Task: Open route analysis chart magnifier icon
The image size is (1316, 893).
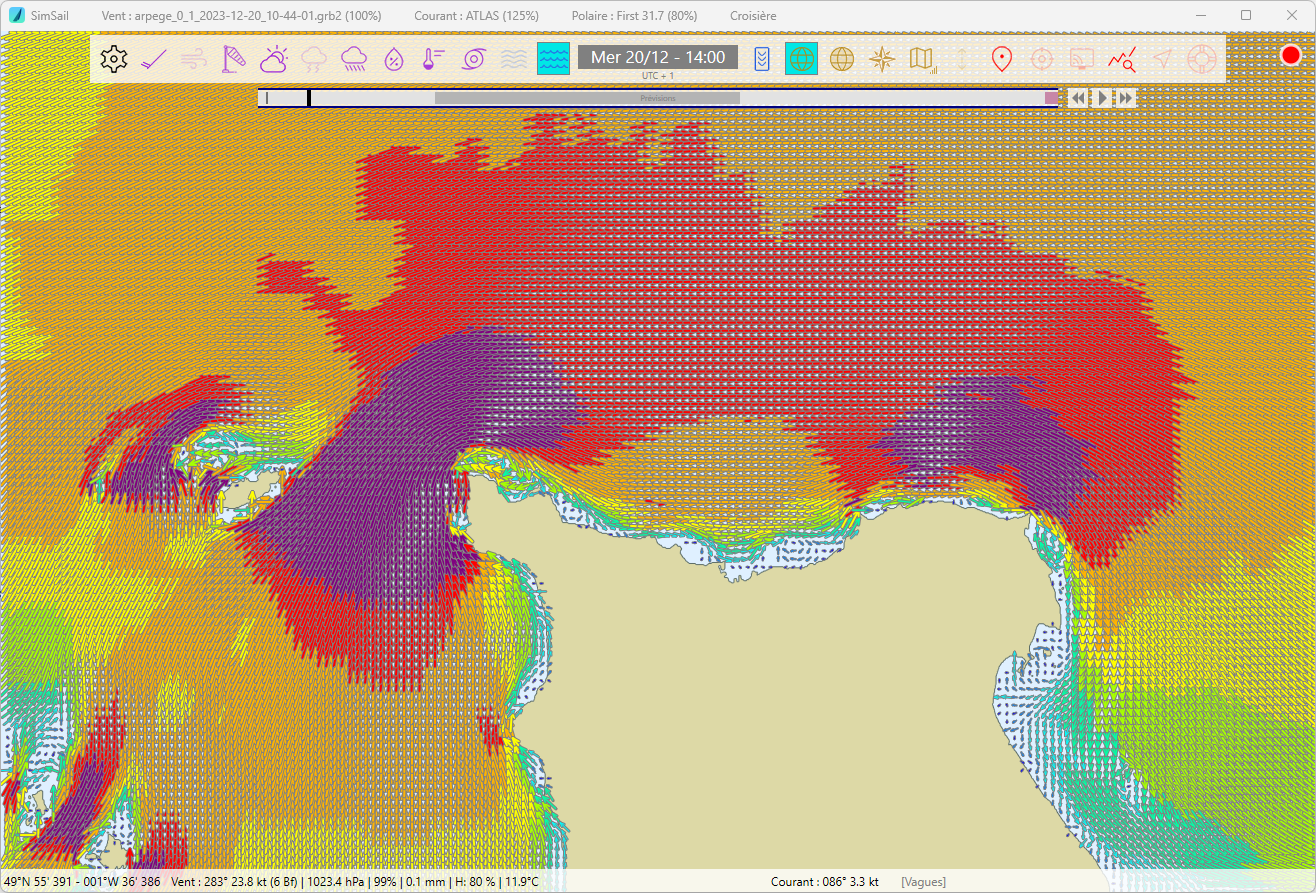Action: pyautogui.click(x=1121, y=59)
